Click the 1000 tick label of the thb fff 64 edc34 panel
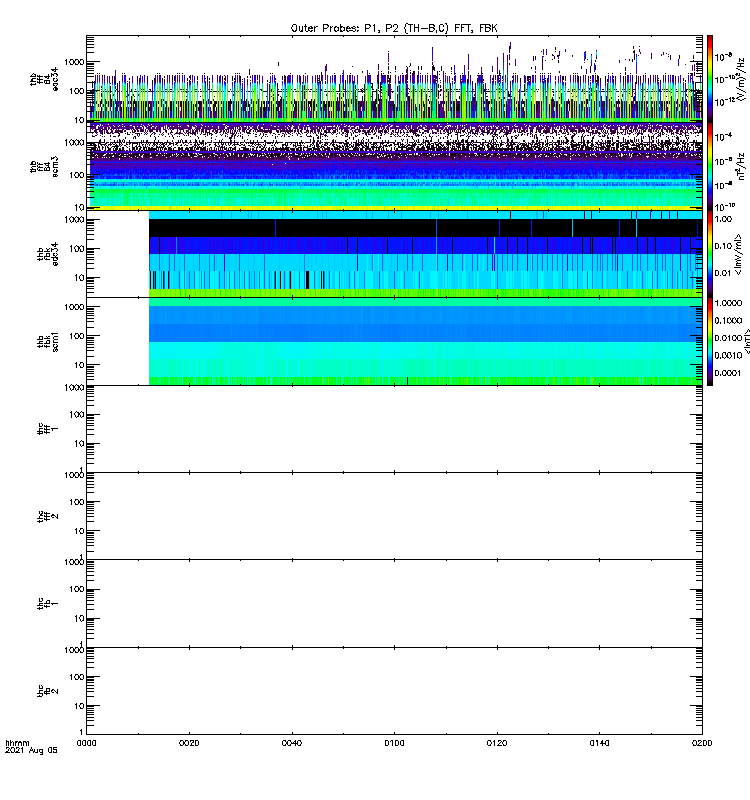 coord(74,62)
